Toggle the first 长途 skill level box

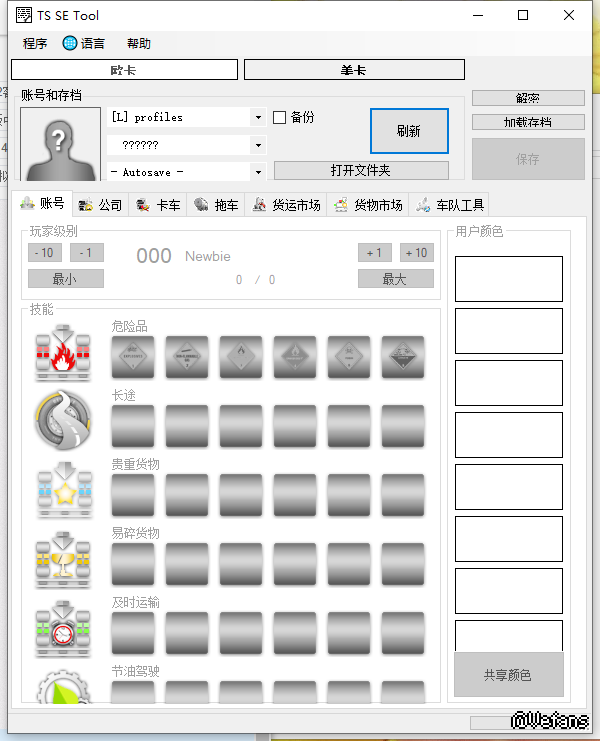tap(133, 425)
